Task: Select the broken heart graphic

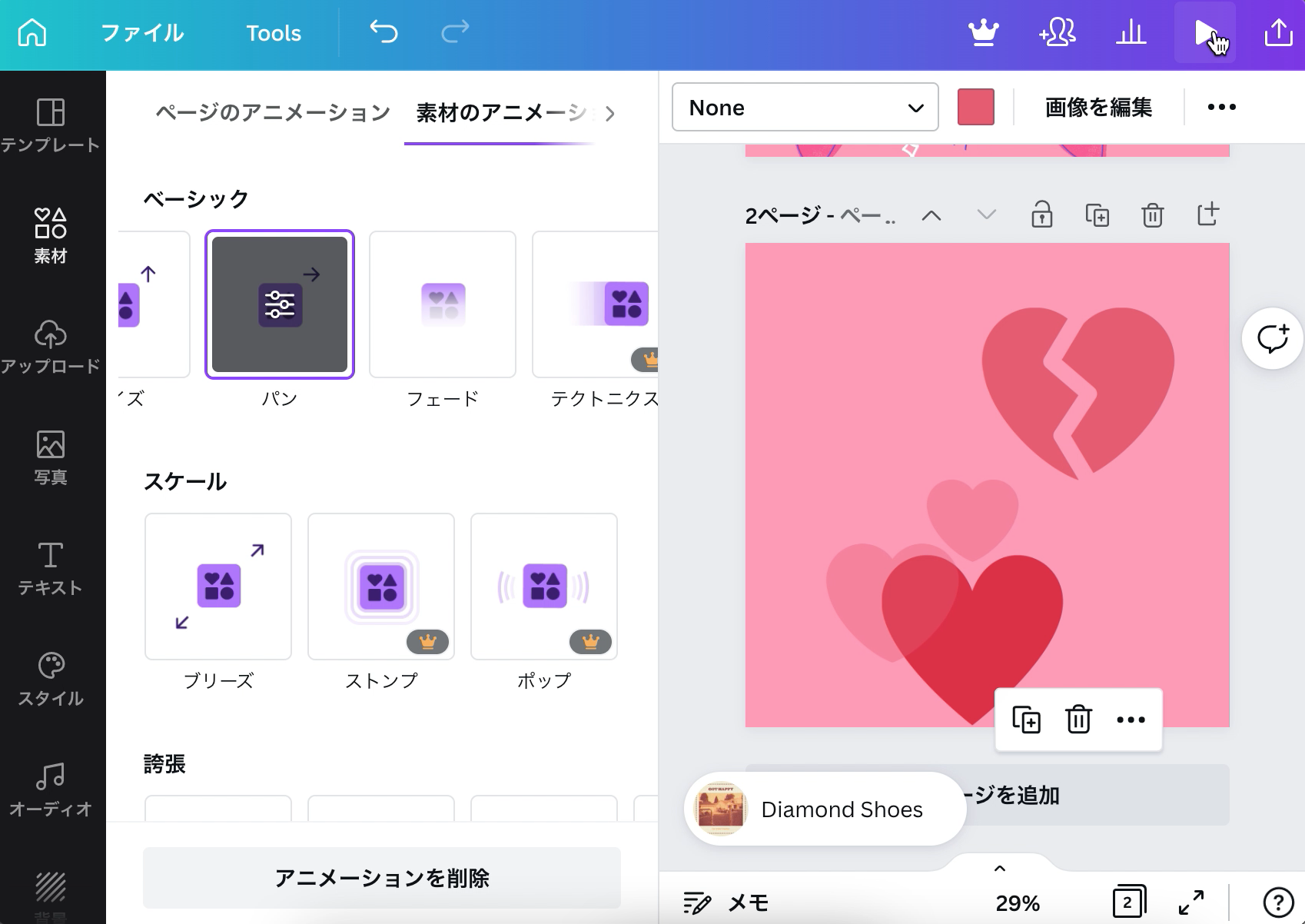Action: click(1078, 392)
